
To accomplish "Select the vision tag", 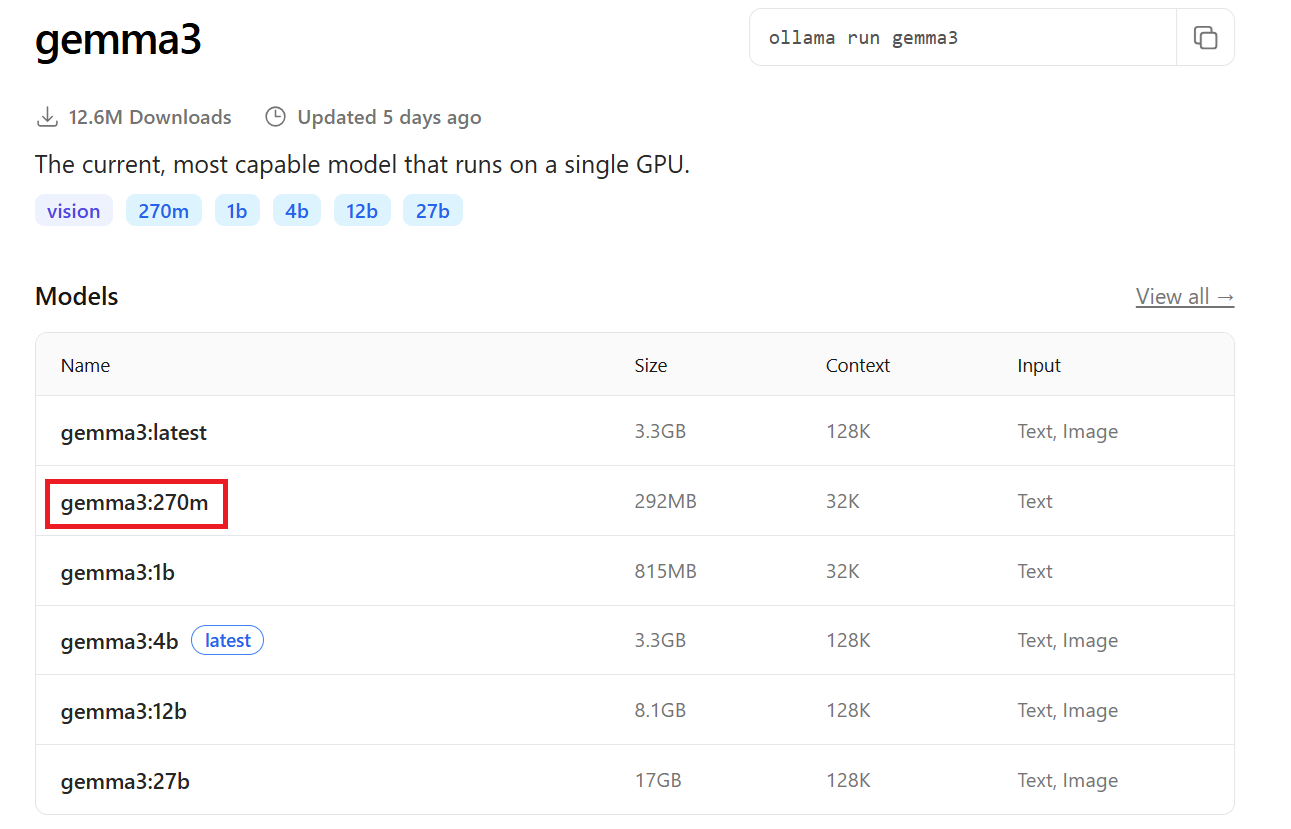I will [74, 211].
